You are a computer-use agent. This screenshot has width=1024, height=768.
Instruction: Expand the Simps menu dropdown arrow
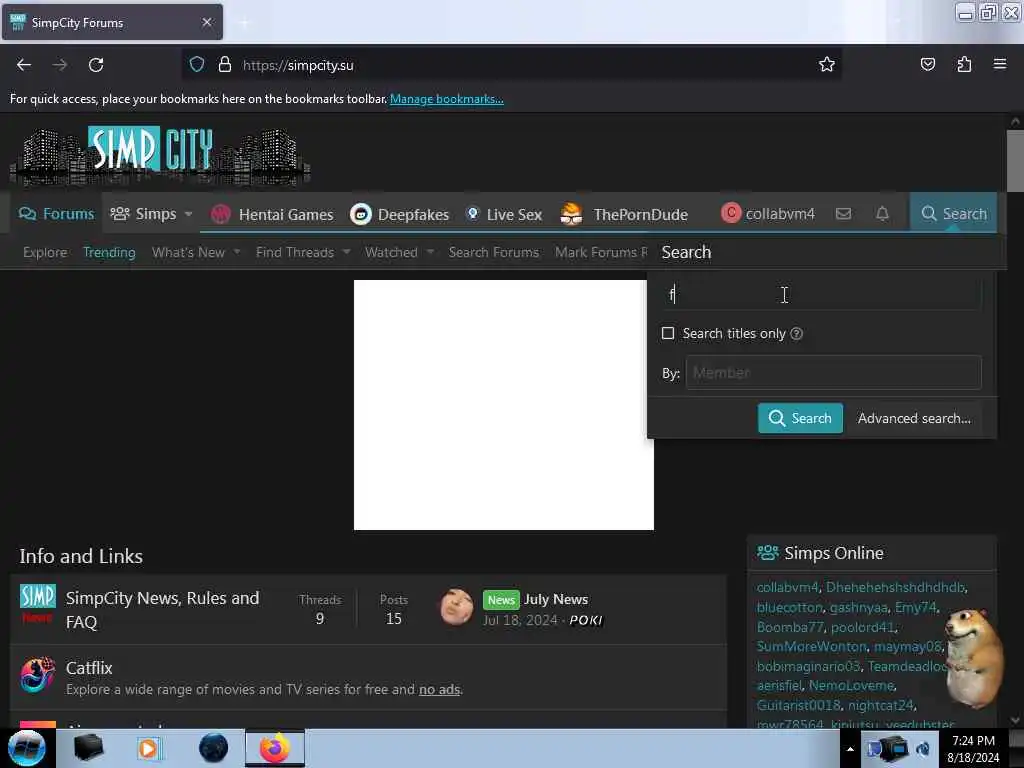tap(189, 214)
